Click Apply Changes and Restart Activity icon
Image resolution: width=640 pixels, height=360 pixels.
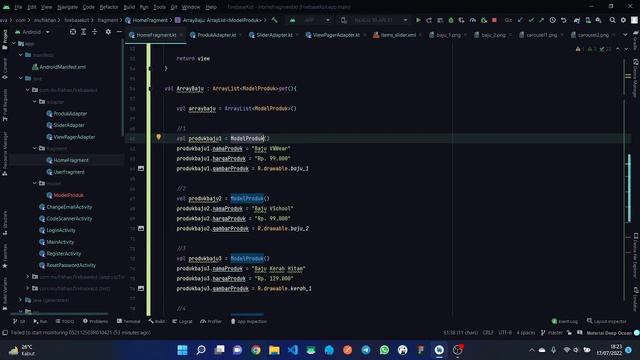point(429,20)
